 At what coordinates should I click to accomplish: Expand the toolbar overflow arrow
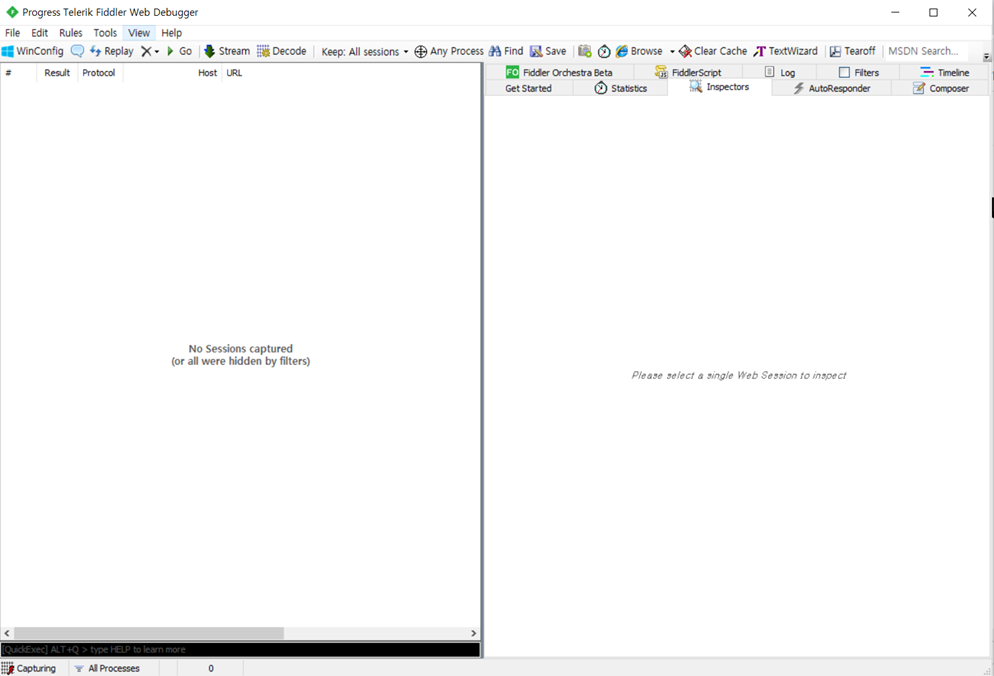(986, 57)
